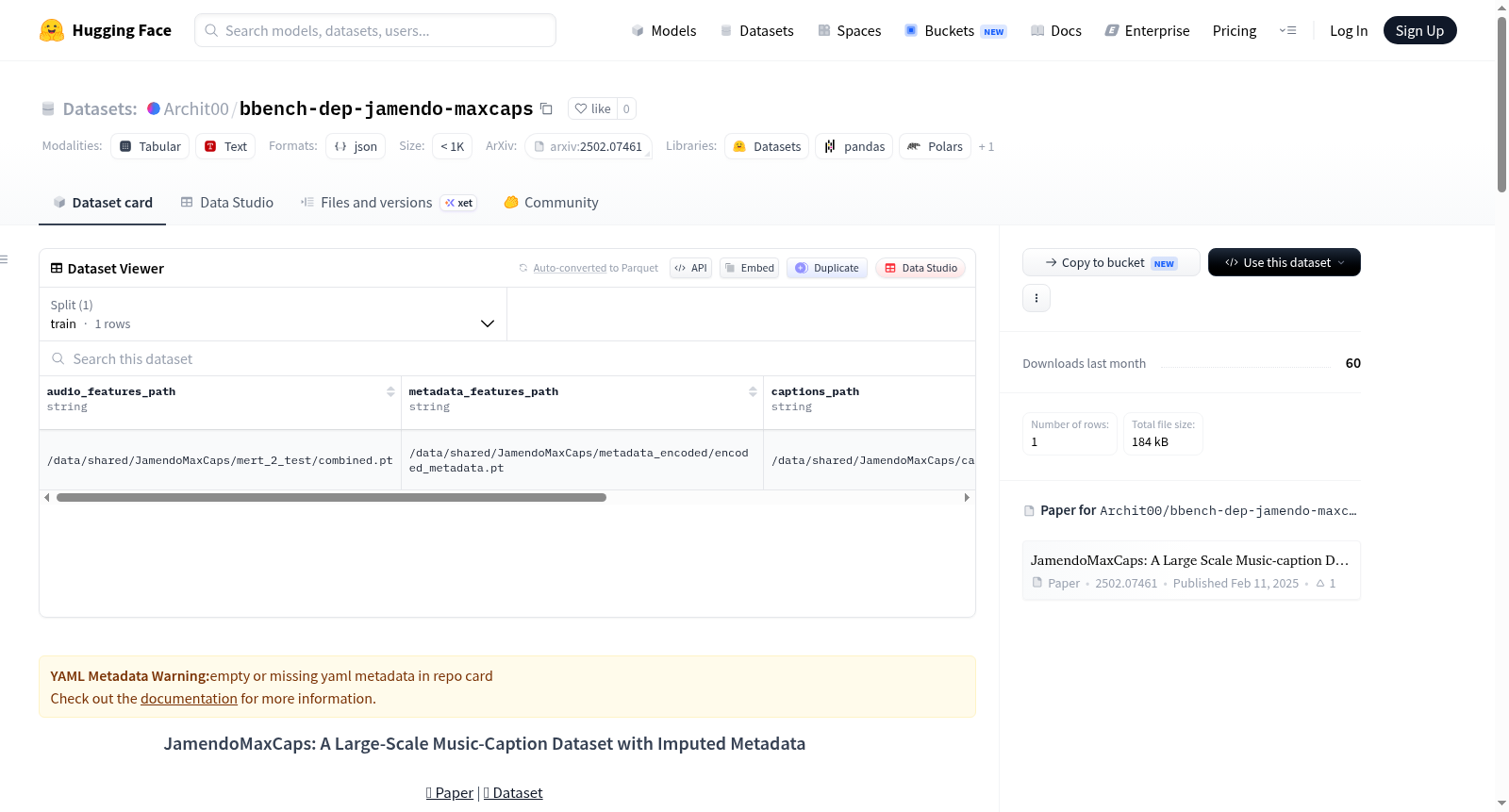Click the heart like button

tap(592, 108)
